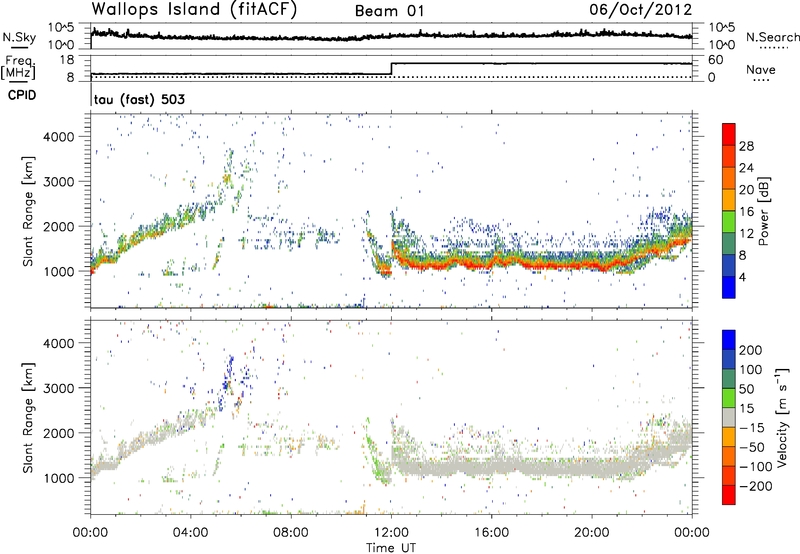This screenshot has width=800, height=554.
Task: Click the 'Beam 01' label
Action: (390, 11)
